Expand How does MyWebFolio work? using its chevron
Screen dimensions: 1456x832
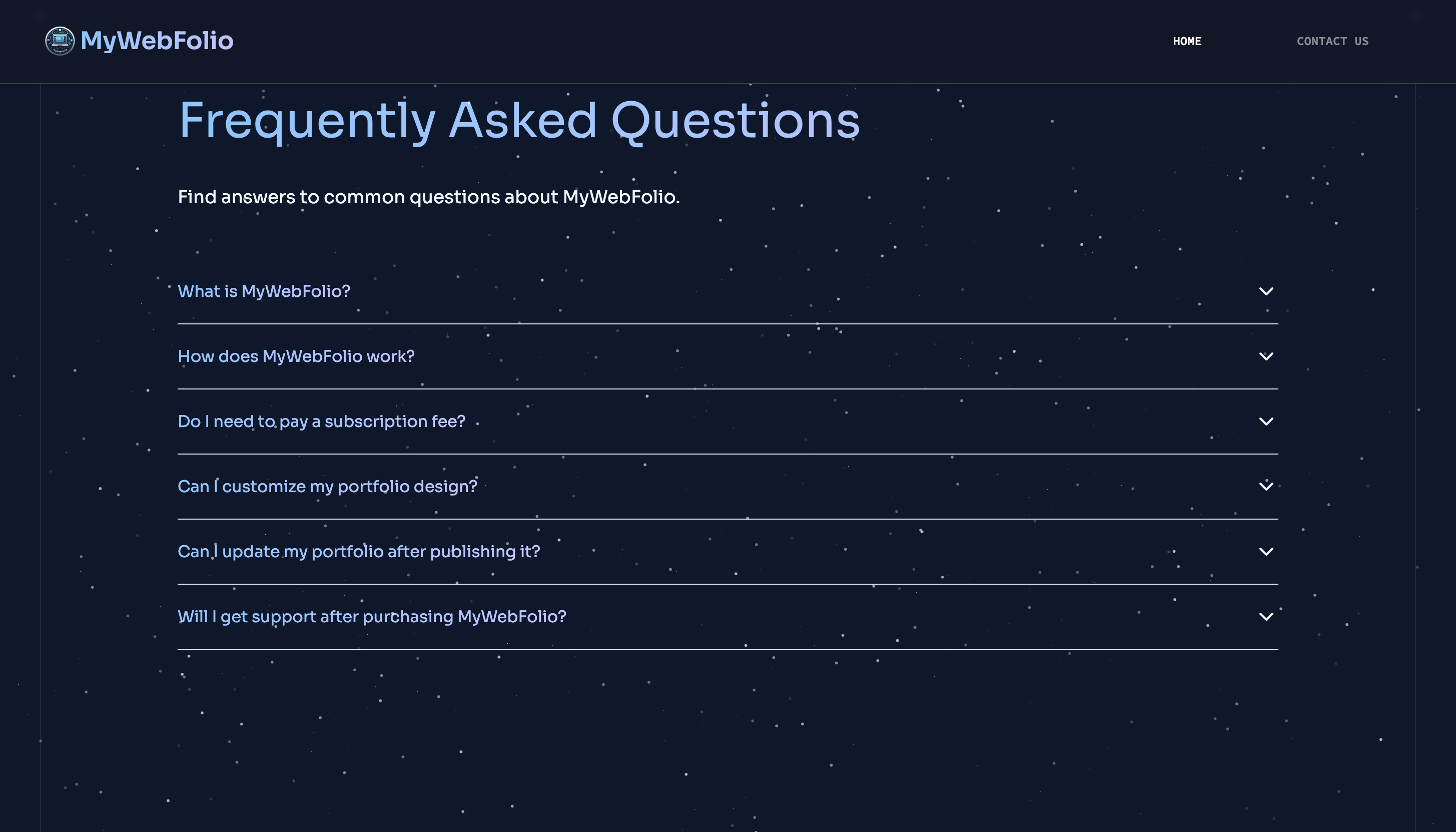[1266, 356]
